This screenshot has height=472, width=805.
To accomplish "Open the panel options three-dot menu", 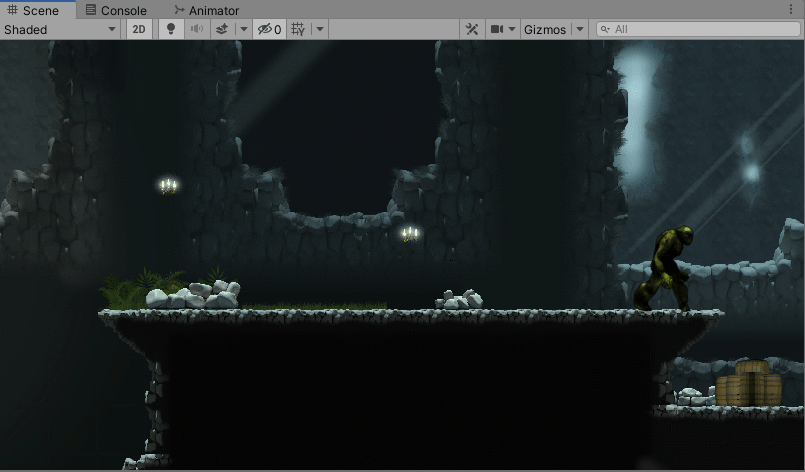I will [791, 9].
